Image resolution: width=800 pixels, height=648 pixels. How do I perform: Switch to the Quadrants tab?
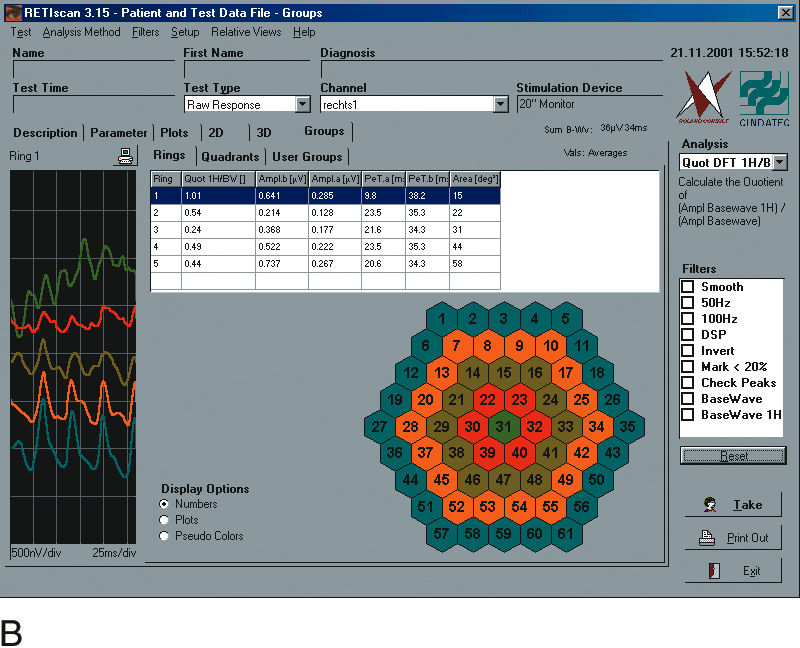pos(230,156)
